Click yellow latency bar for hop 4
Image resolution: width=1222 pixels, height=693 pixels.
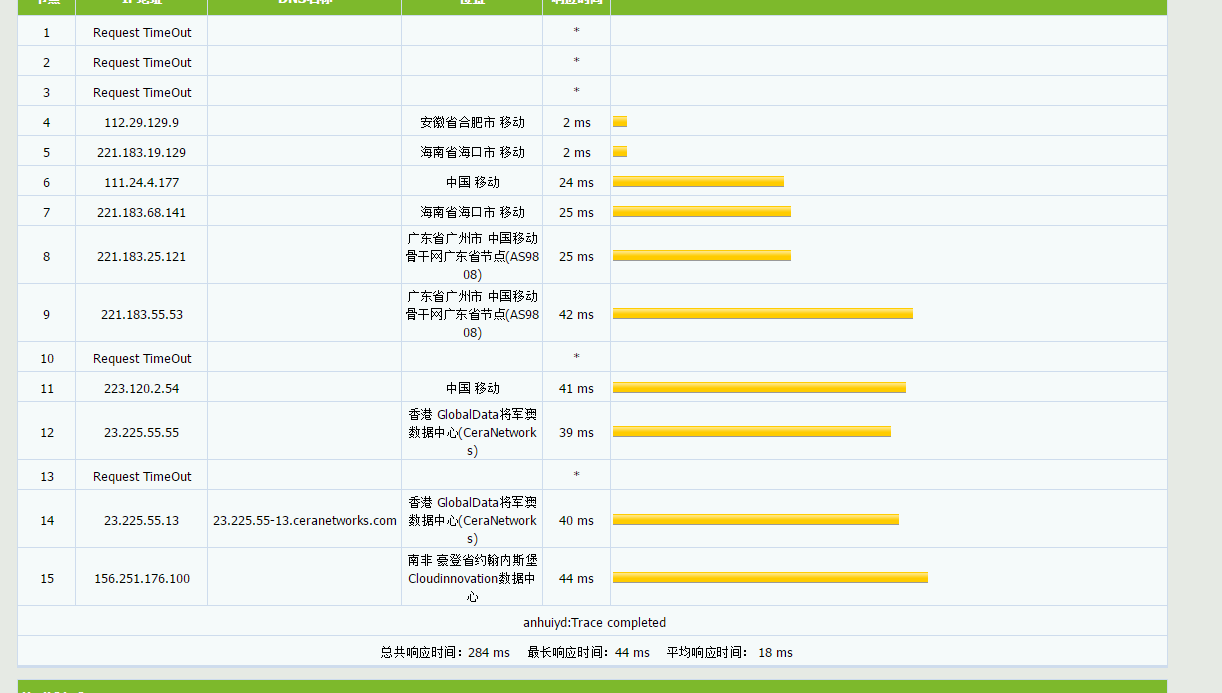[620, 122]
